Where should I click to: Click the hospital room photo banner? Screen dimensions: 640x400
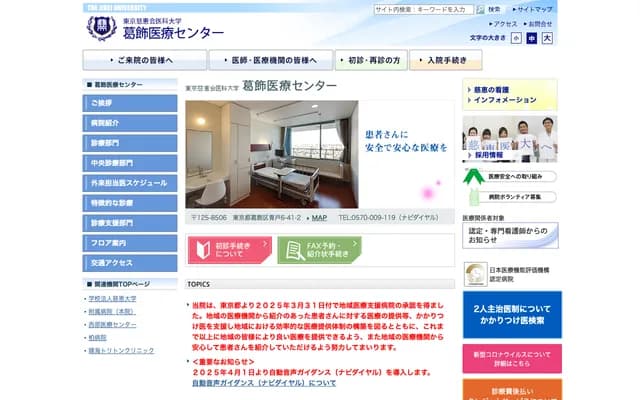(x=272, y=154)
